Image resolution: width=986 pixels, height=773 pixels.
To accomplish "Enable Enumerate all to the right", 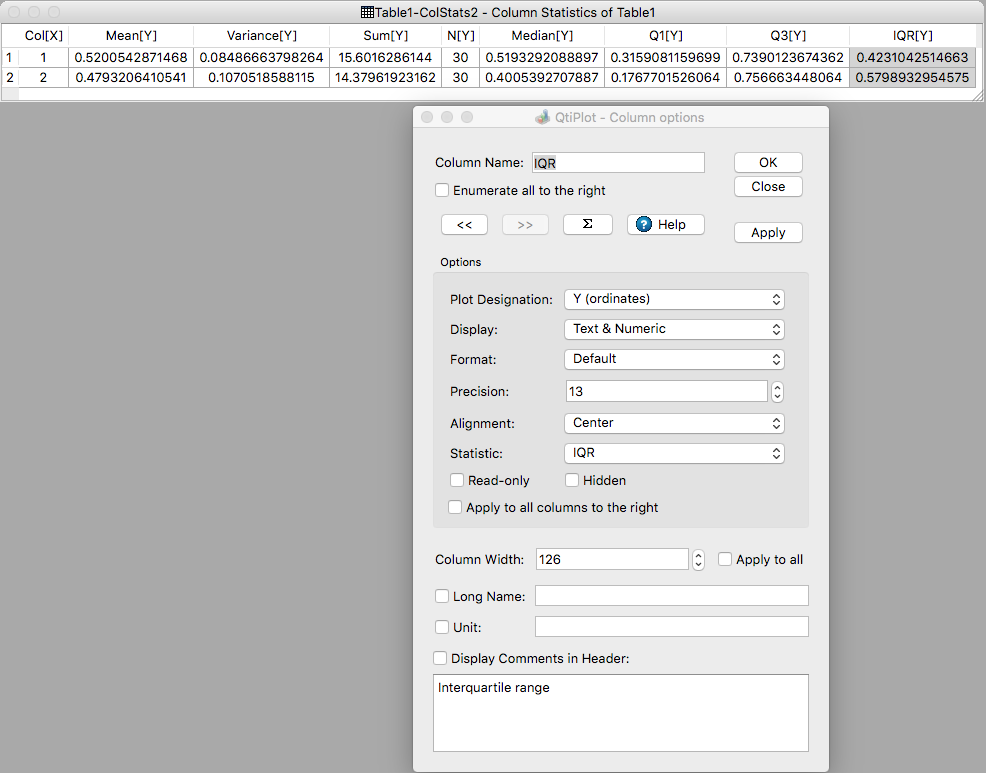I will tap(442, 190).
